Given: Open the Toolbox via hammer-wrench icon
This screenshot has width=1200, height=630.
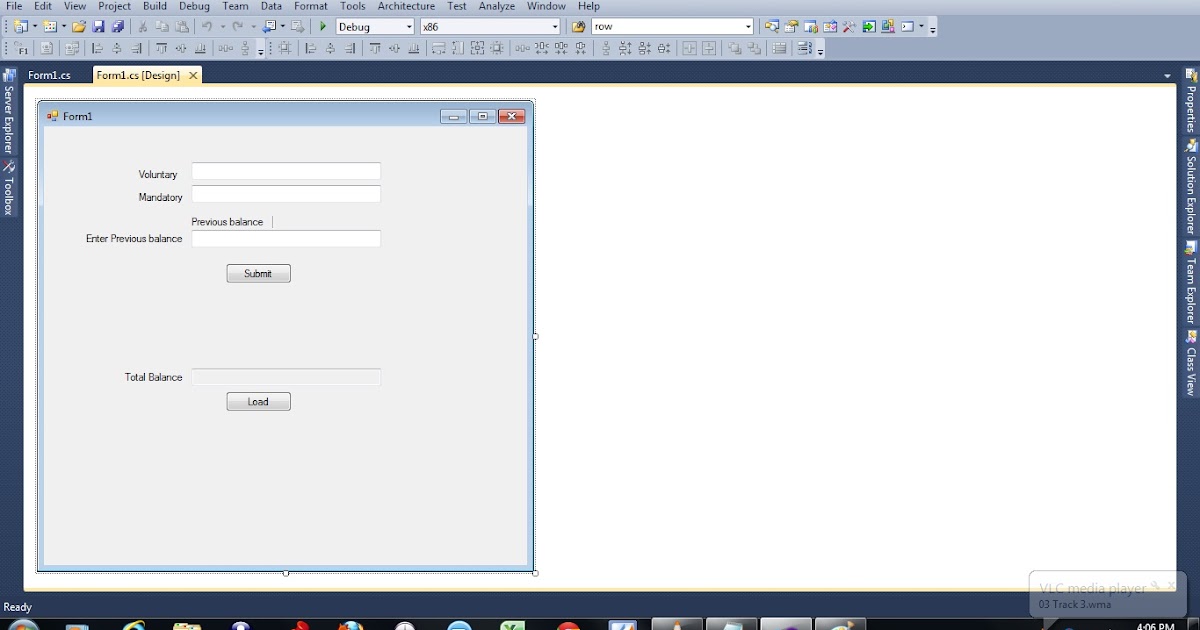Looking at the screenshot, I should [x=849, y=27].
